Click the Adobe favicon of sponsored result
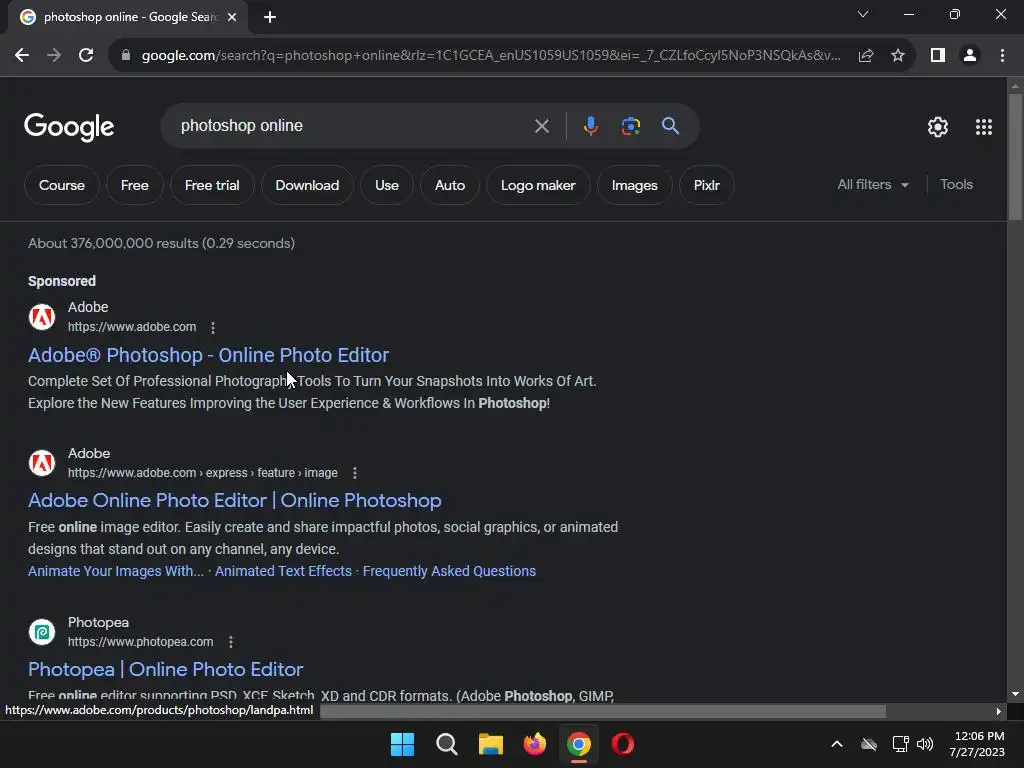1024x768 pixels. coord(42,317)
